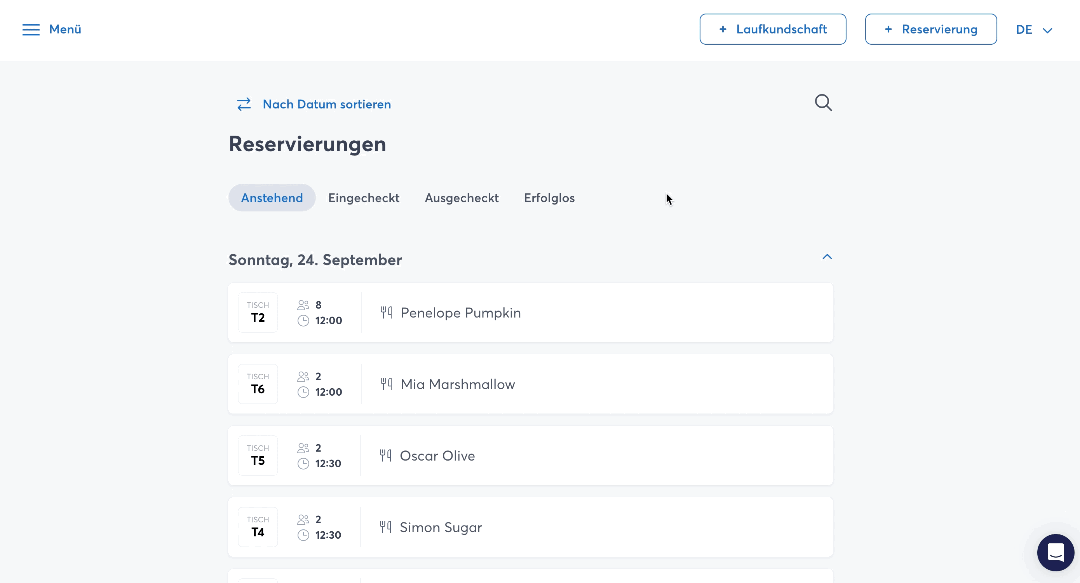The width and height of the screenshot is (1080, 583).
Task: Open the DE language dropdown
Action: coord(1034,30)
